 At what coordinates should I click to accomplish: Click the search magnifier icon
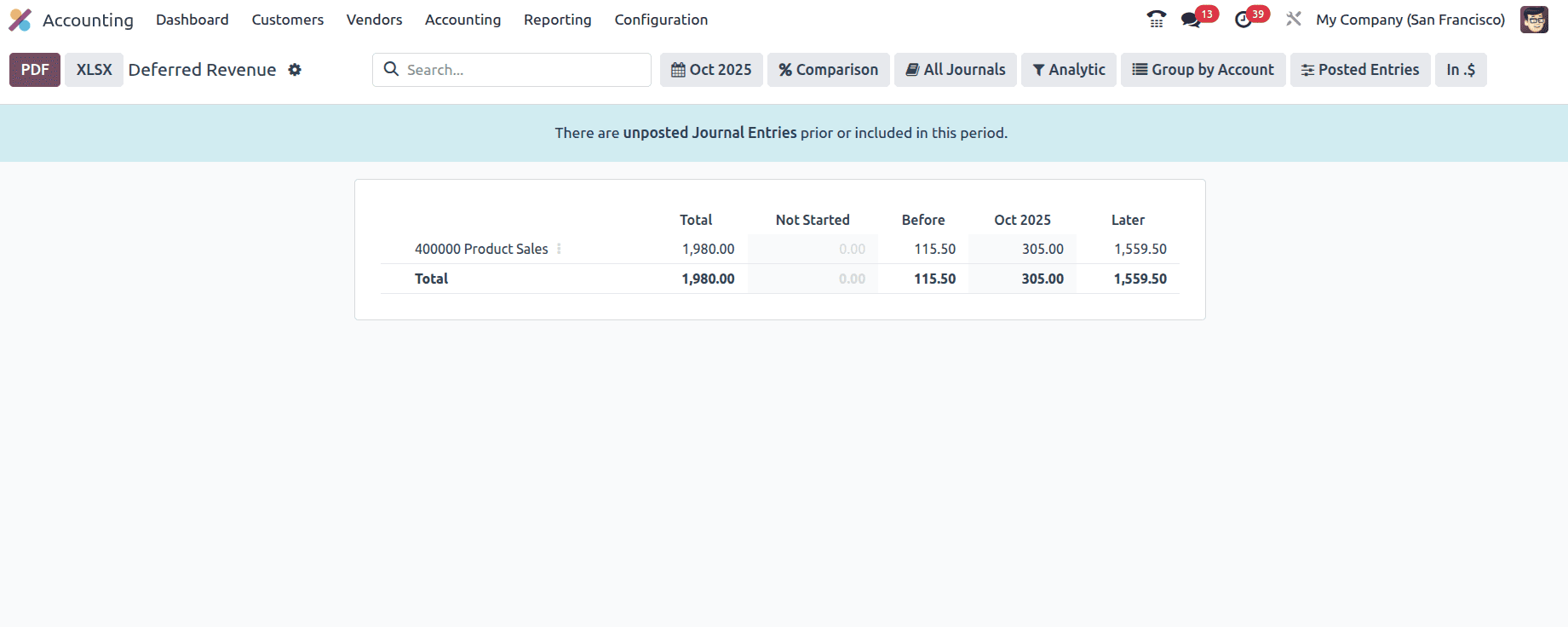[391, 69]
